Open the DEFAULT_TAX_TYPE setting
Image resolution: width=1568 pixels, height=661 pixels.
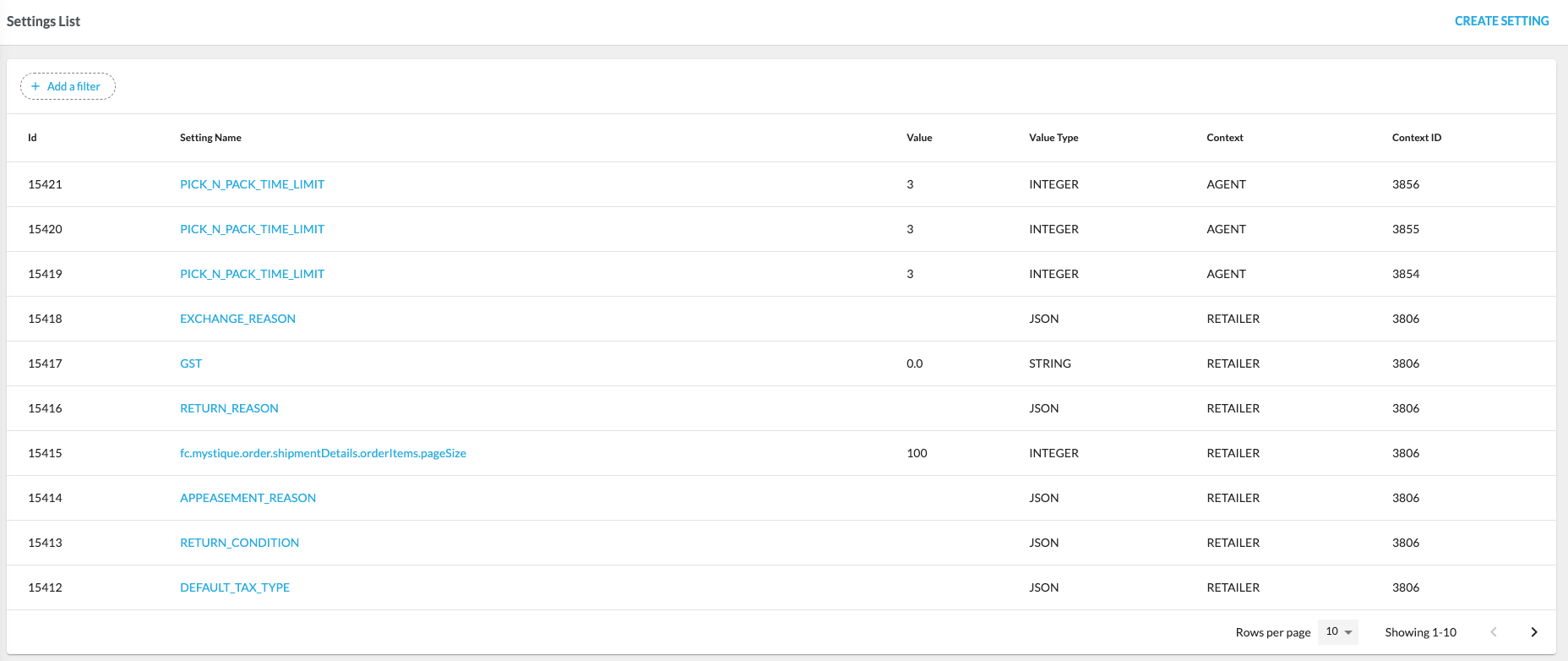[x=235, y=587]
